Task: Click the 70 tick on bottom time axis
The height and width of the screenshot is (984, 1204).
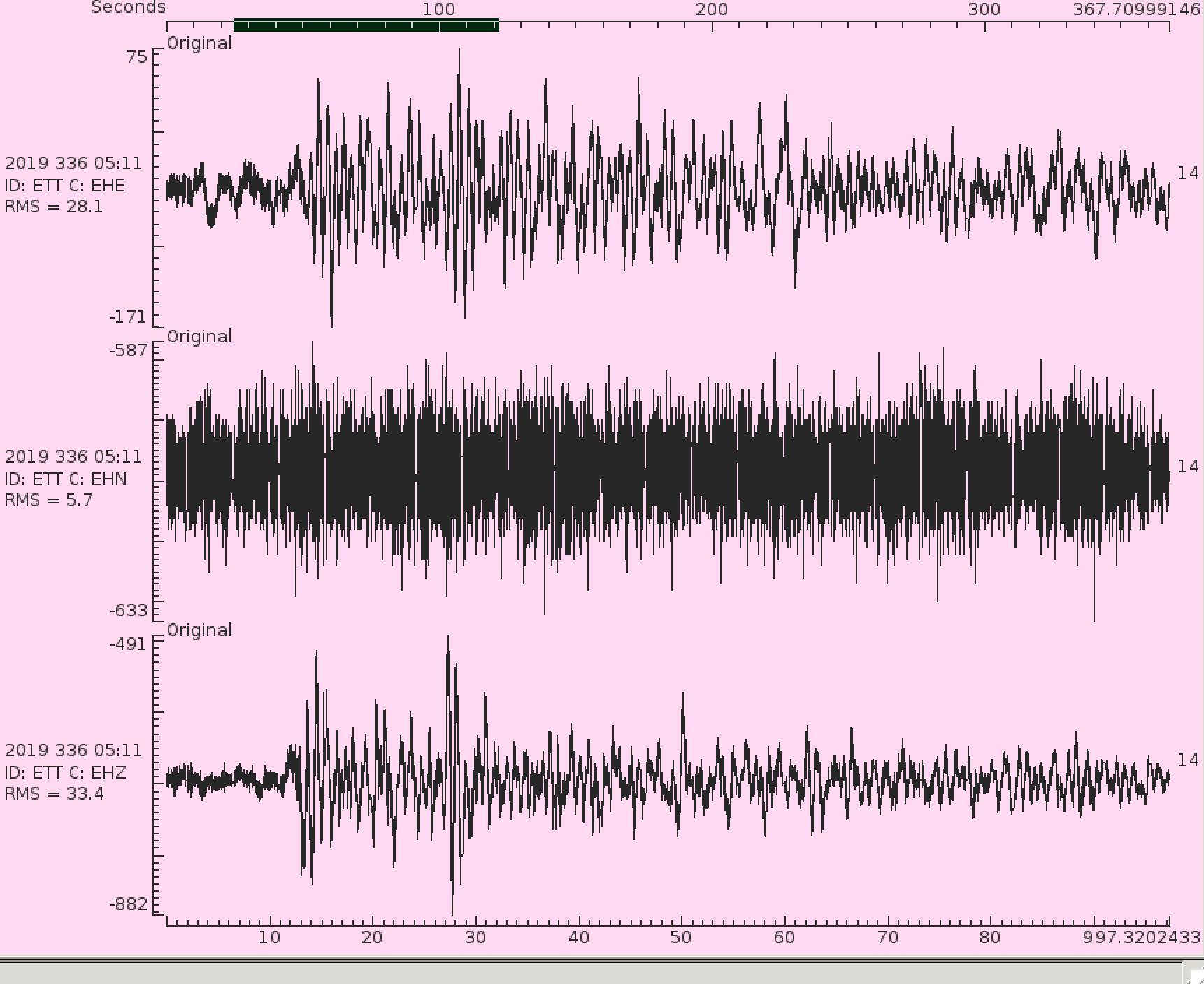Action: [888, 938]
